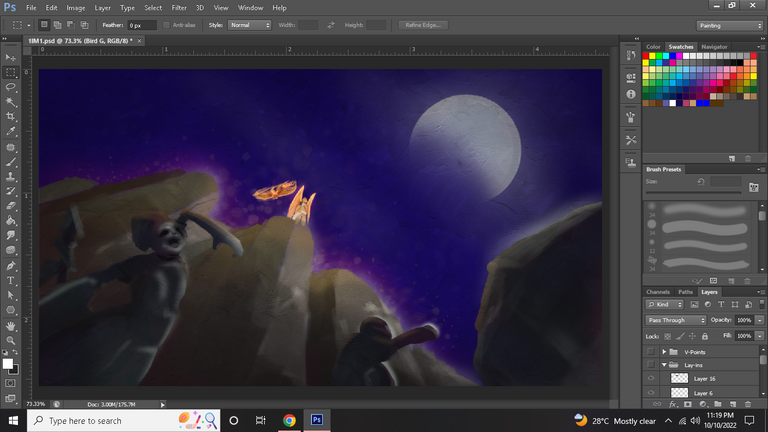Open the Fill slider dropdown
Screen dimensions: 768x432
tap(760, 336)
